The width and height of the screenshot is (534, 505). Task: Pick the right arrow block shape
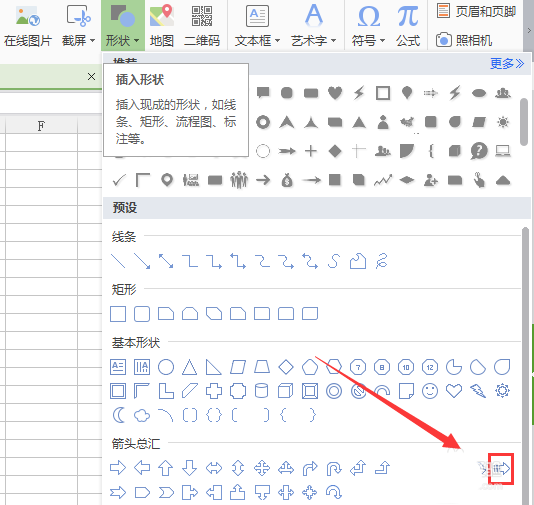[x=118, y=468]
